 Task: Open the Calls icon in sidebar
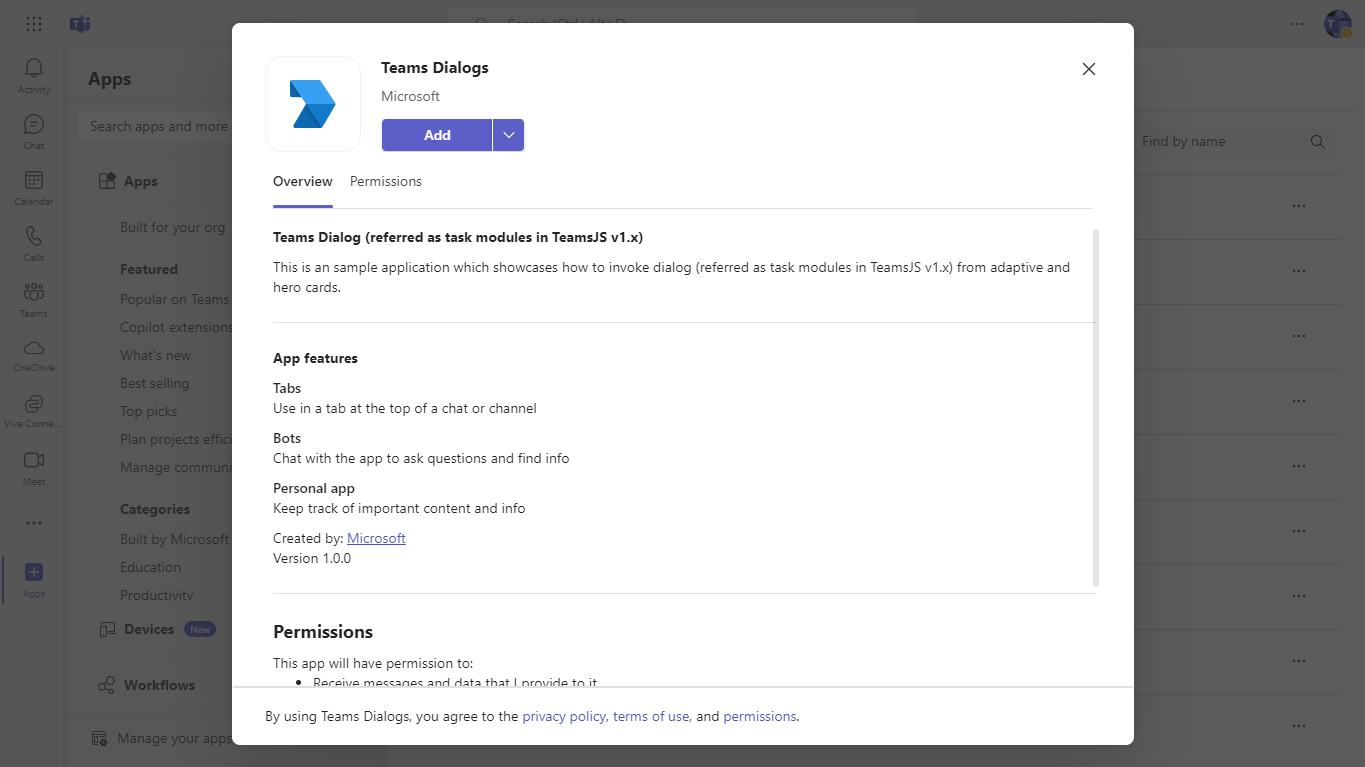pos(34,243)
